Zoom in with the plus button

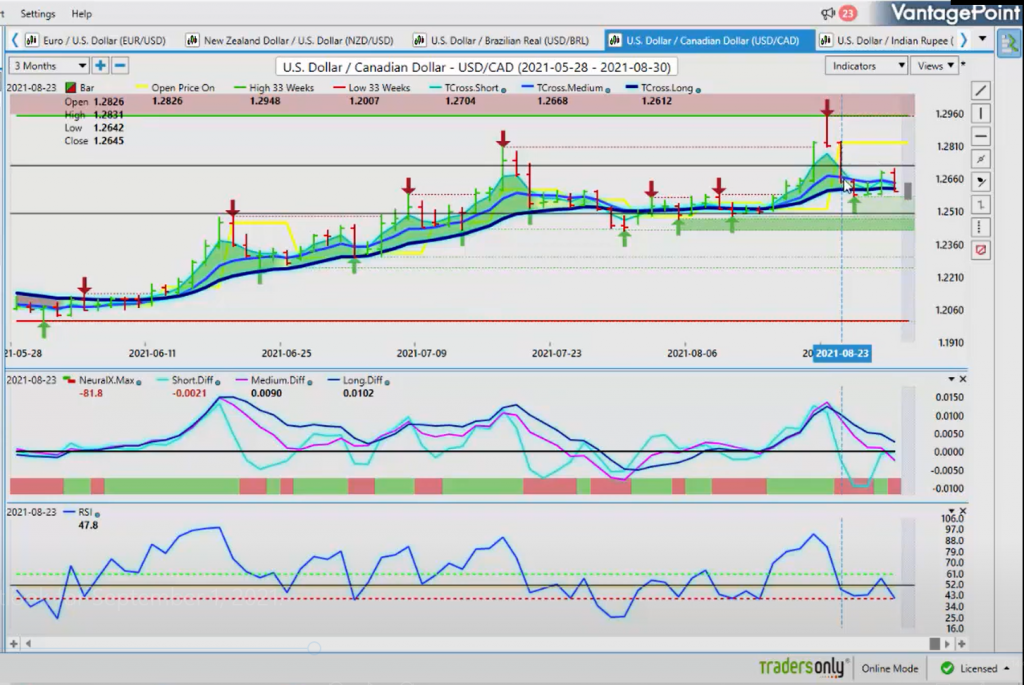pos(101,65)
